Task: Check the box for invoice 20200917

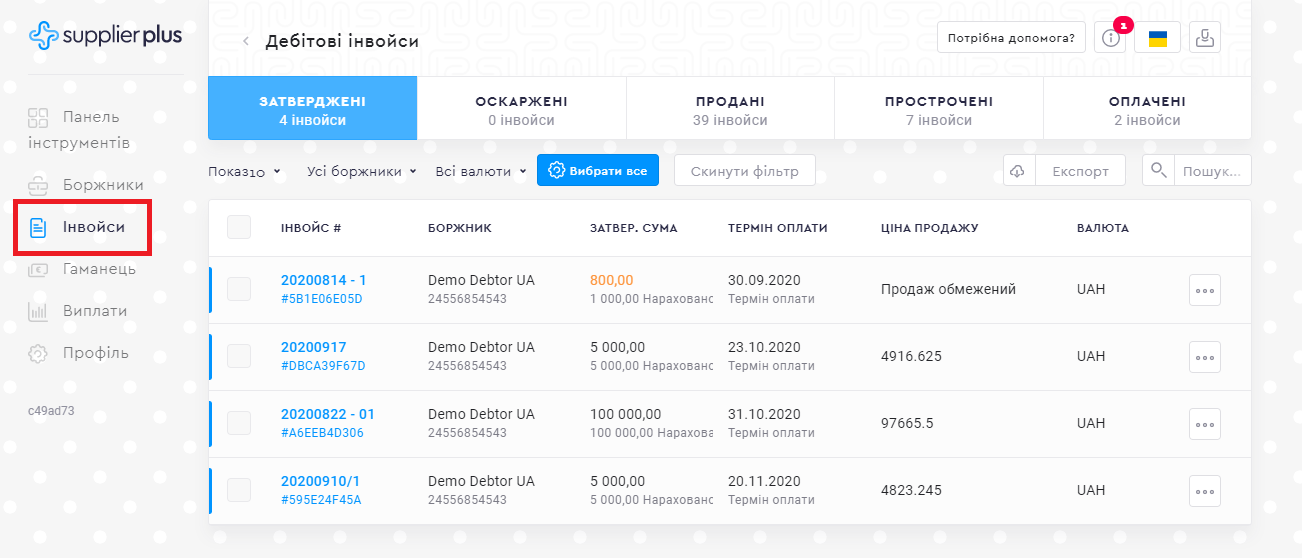Action: click(239, 356)
